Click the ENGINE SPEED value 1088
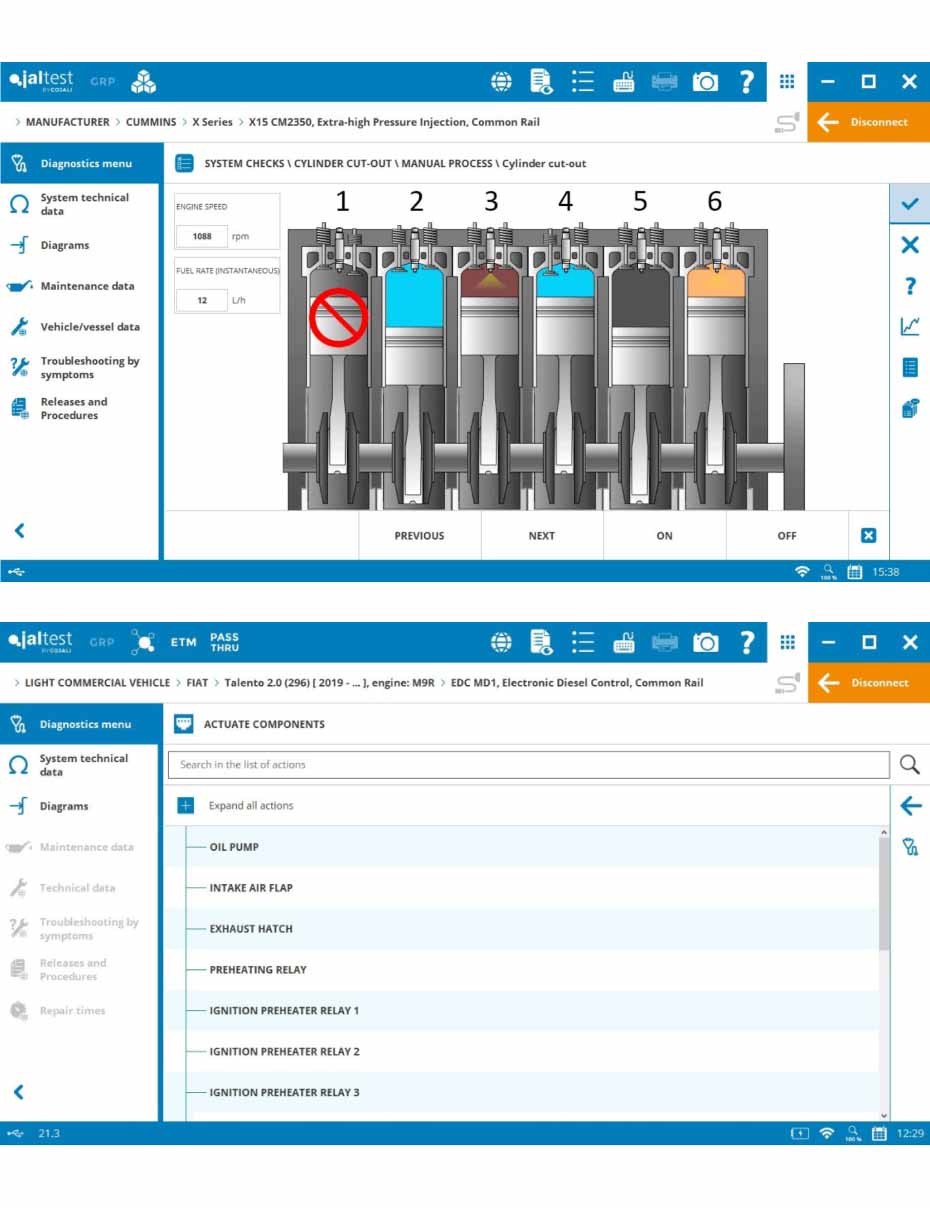Viewport: 930px width, 1208px height. click(x=203, y=237)
